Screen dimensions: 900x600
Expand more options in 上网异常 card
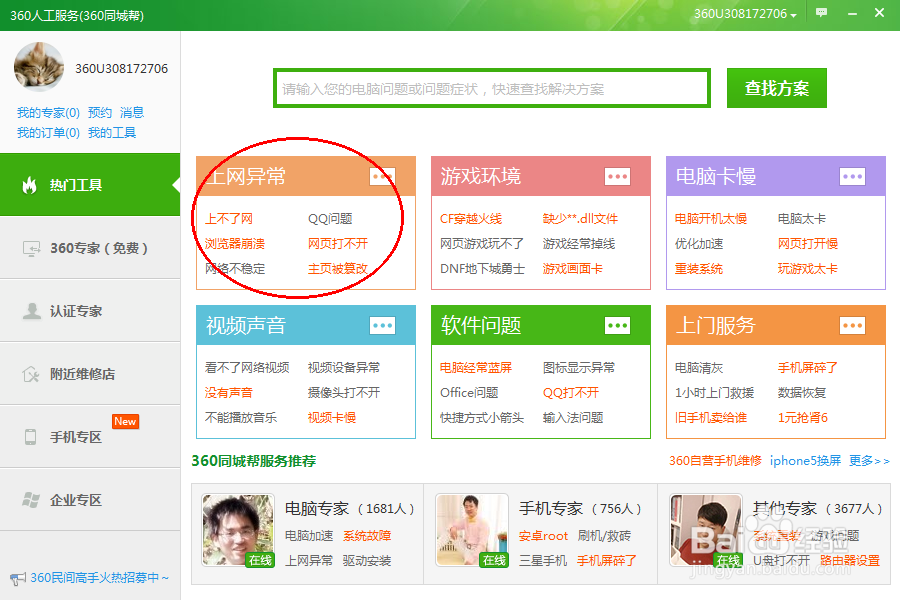(382, 176)
